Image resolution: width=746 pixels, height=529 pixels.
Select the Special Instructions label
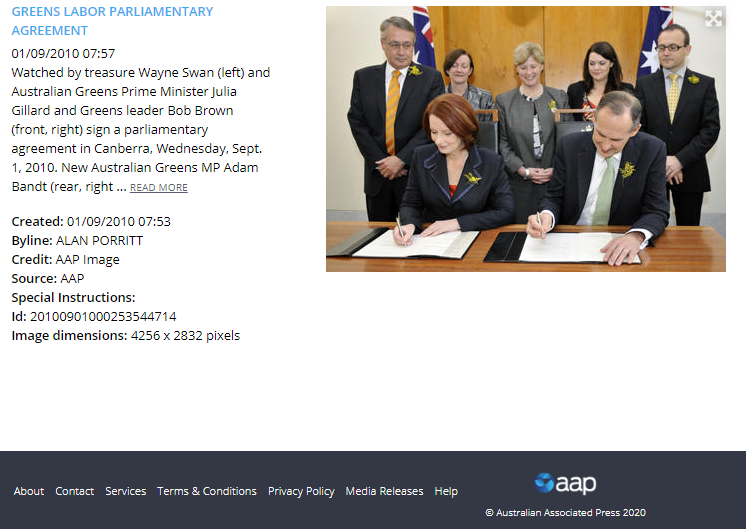(x=73, y=297)
